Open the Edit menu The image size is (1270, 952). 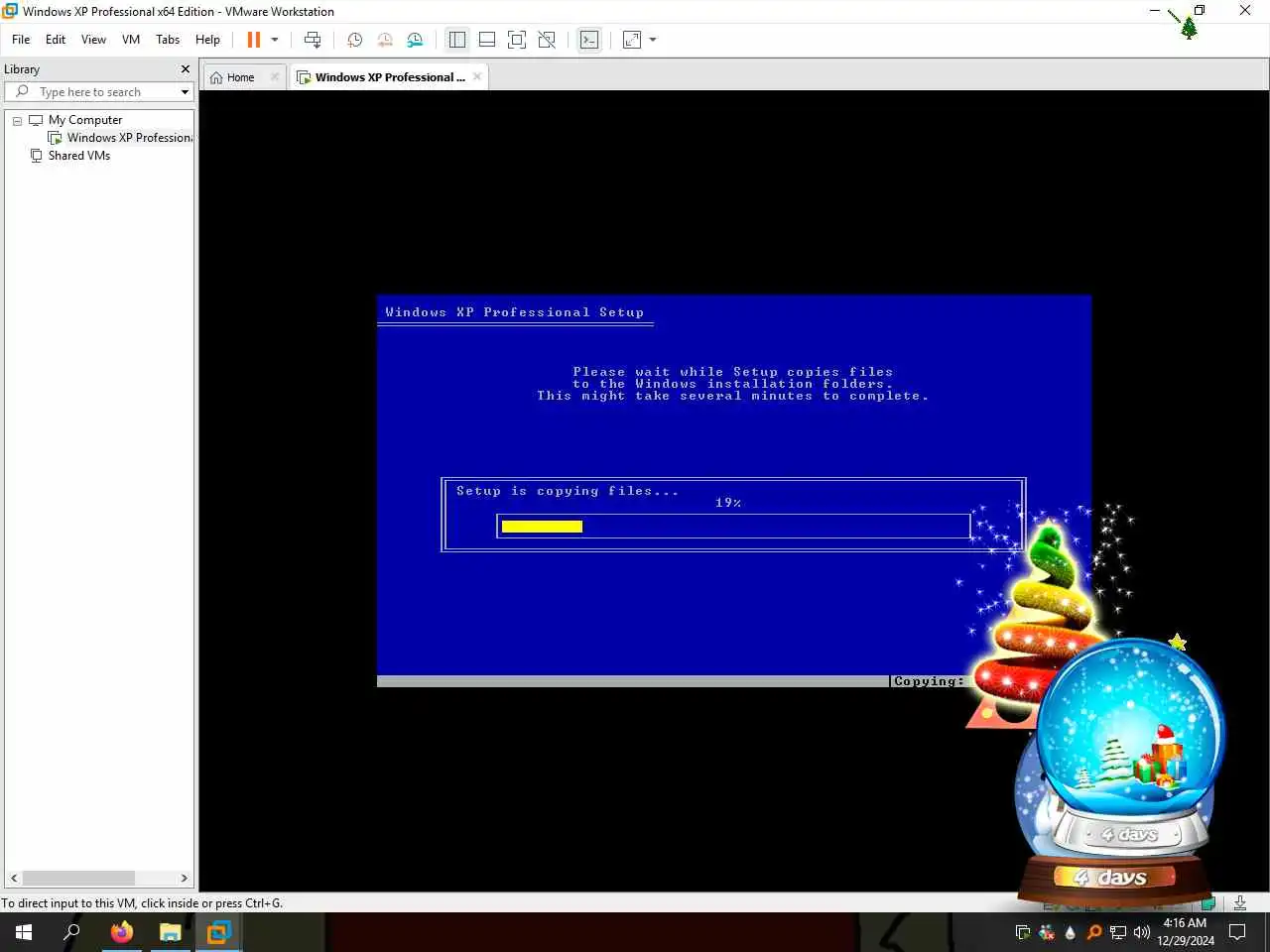(x=56, y=40)
